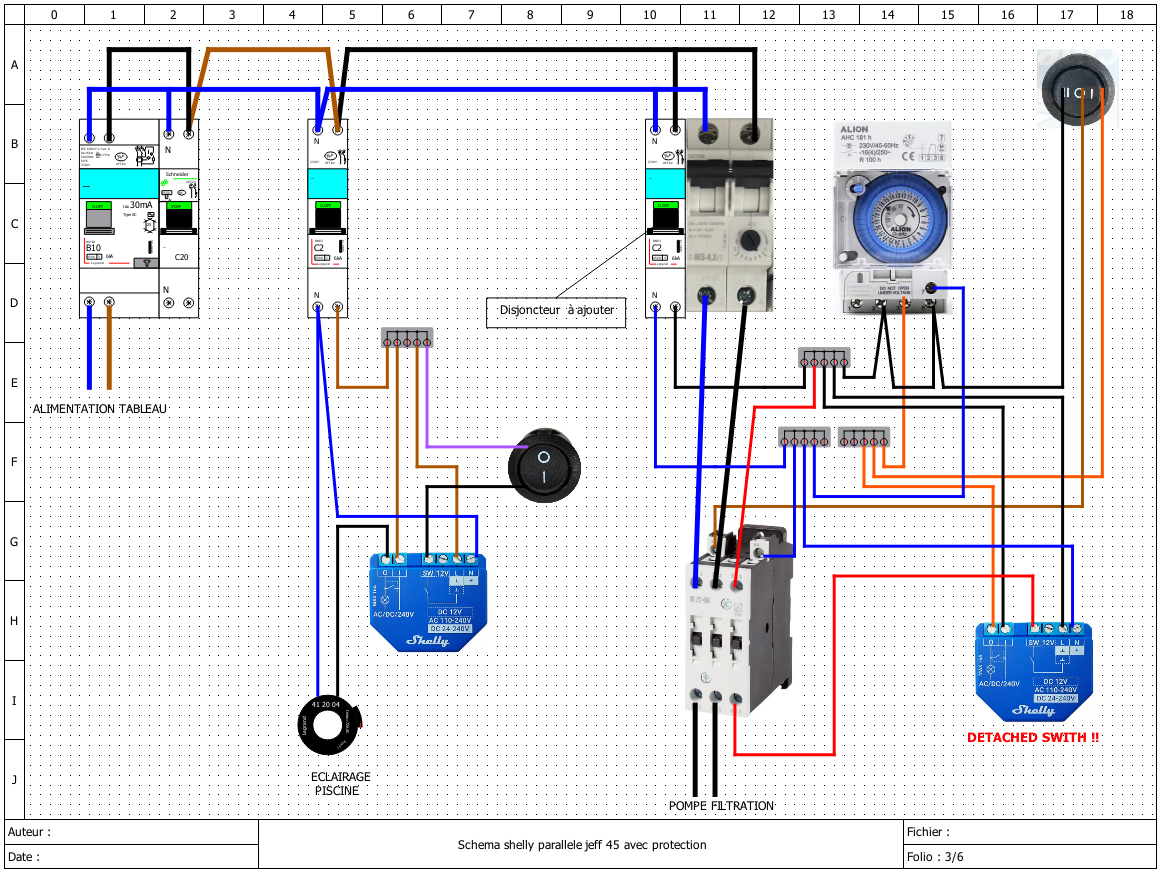Select the terminal strip above the lighting switch
Viewport: 1165px width, 877px height.
[x=406, y=338]
